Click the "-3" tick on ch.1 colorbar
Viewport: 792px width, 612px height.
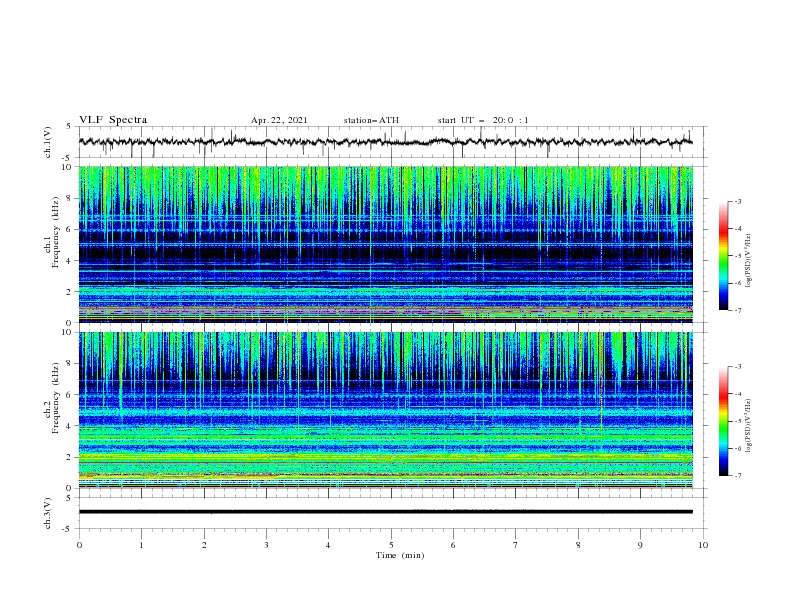click(738, 201)
